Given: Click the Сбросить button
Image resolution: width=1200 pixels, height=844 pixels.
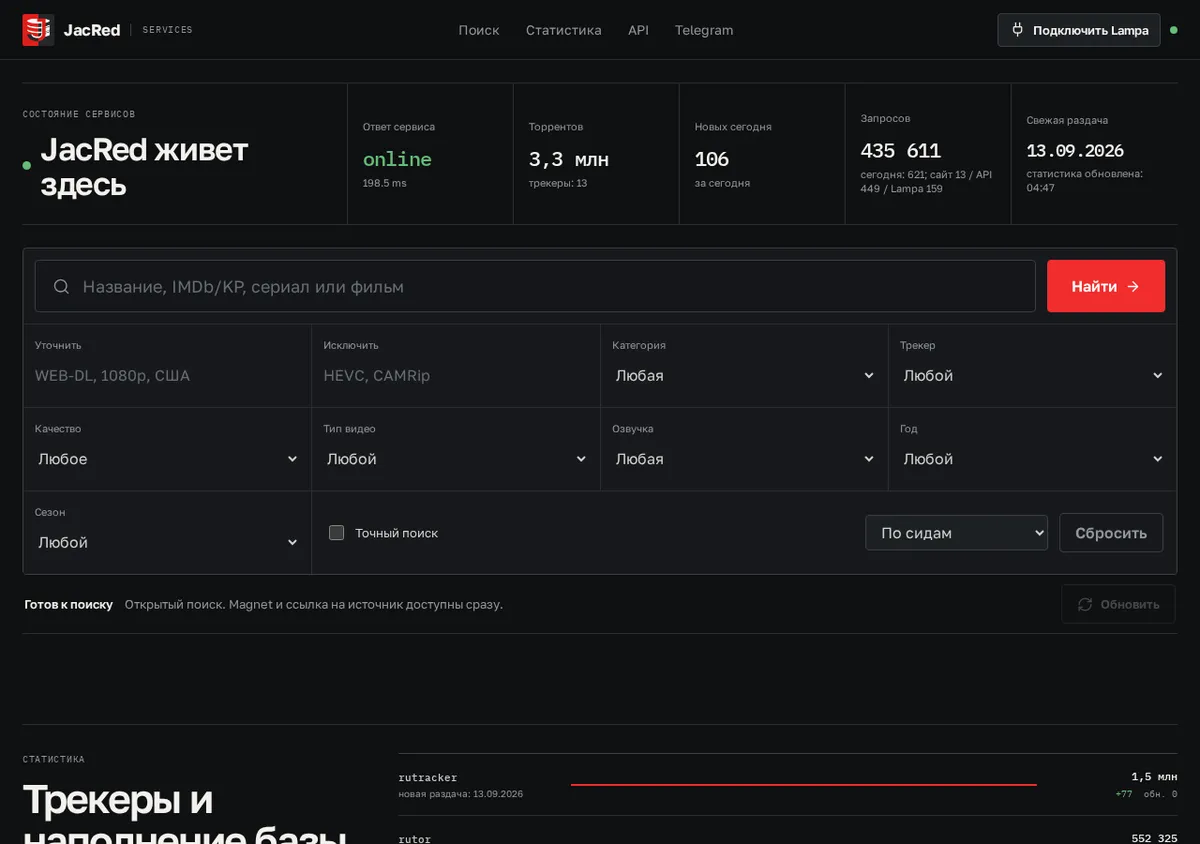Looking at the screenshot, I should click(1111, 533).
